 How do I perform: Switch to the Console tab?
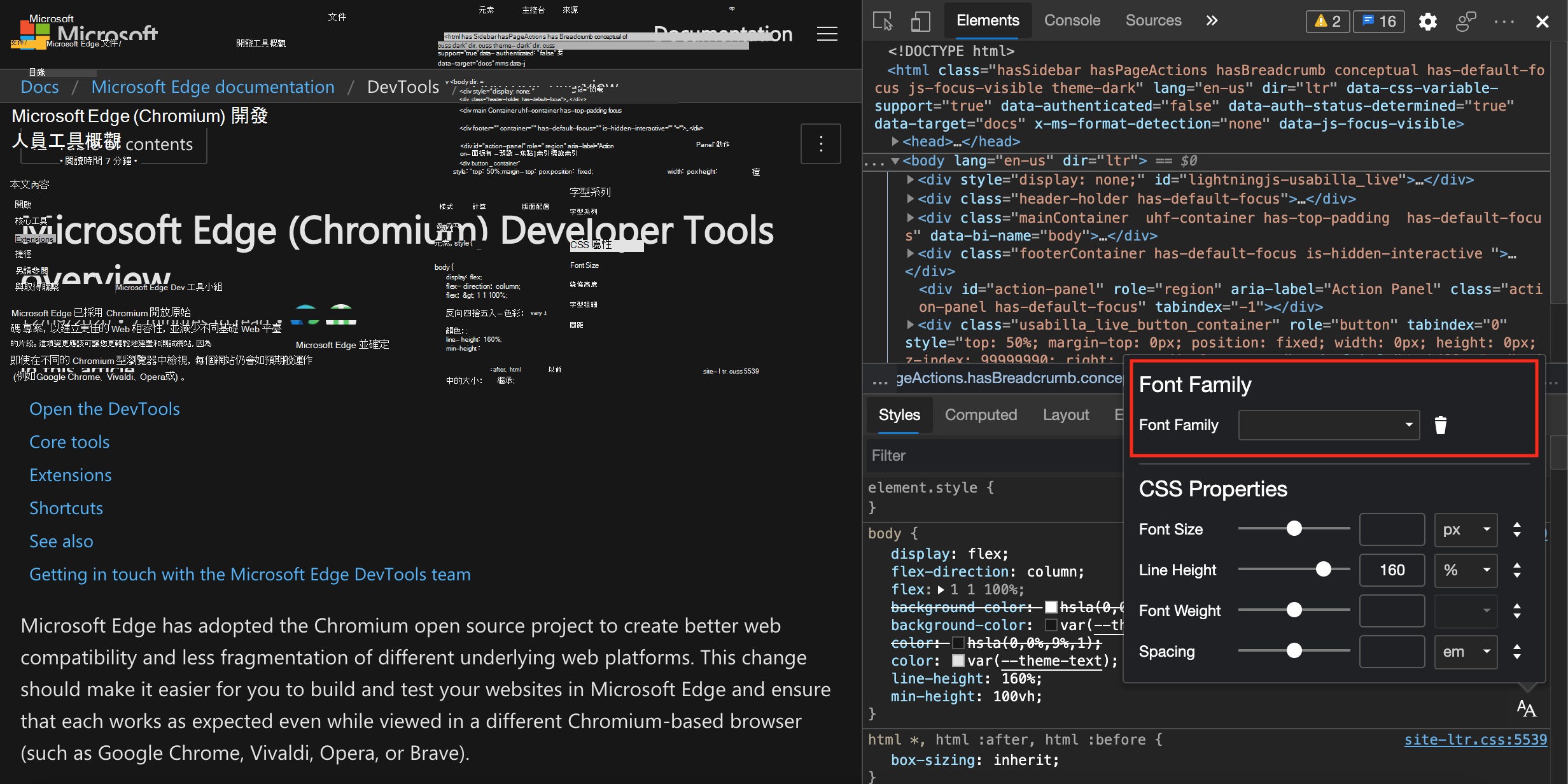point(1072,20)
